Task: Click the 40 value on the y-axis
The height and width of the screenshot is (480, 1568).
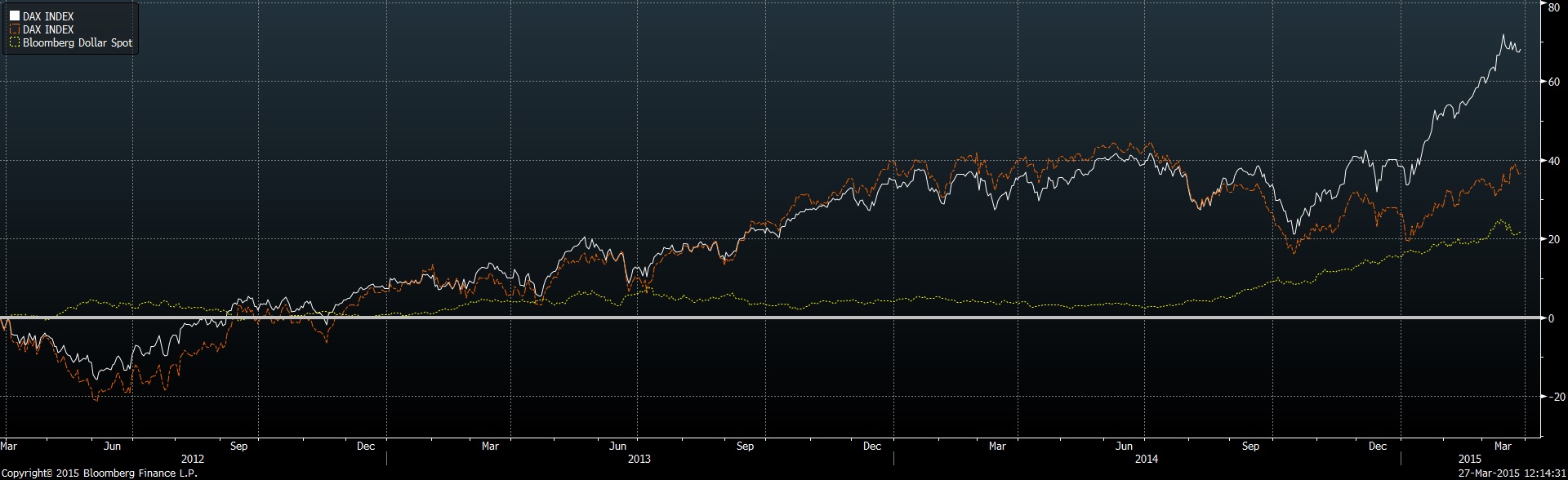Action: click(1554, 161)
